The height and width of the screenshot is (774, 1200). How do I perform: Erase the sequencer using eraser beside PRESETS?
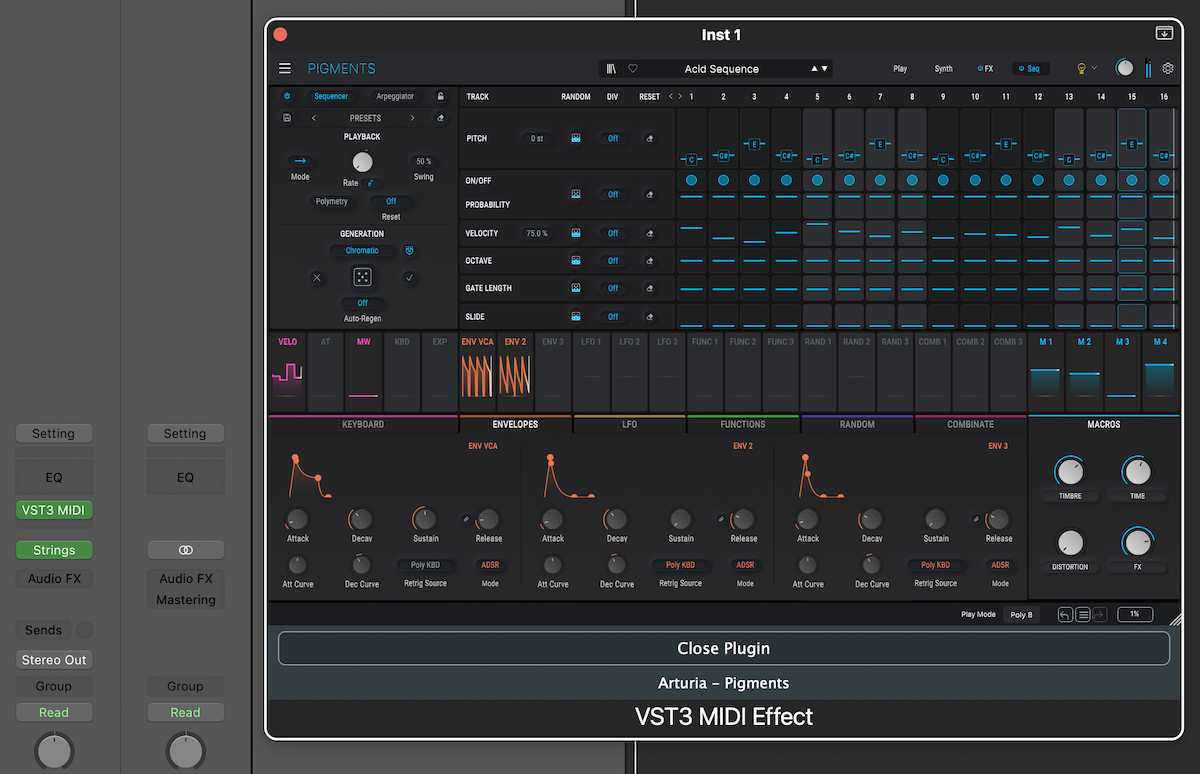click(x=441, y=118)
